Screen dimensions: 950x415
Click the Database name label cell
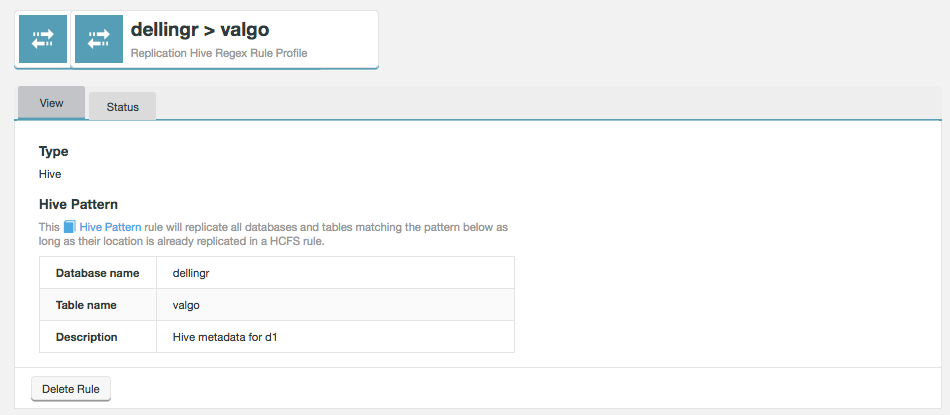pyautogui.click(x=97, y=273)
